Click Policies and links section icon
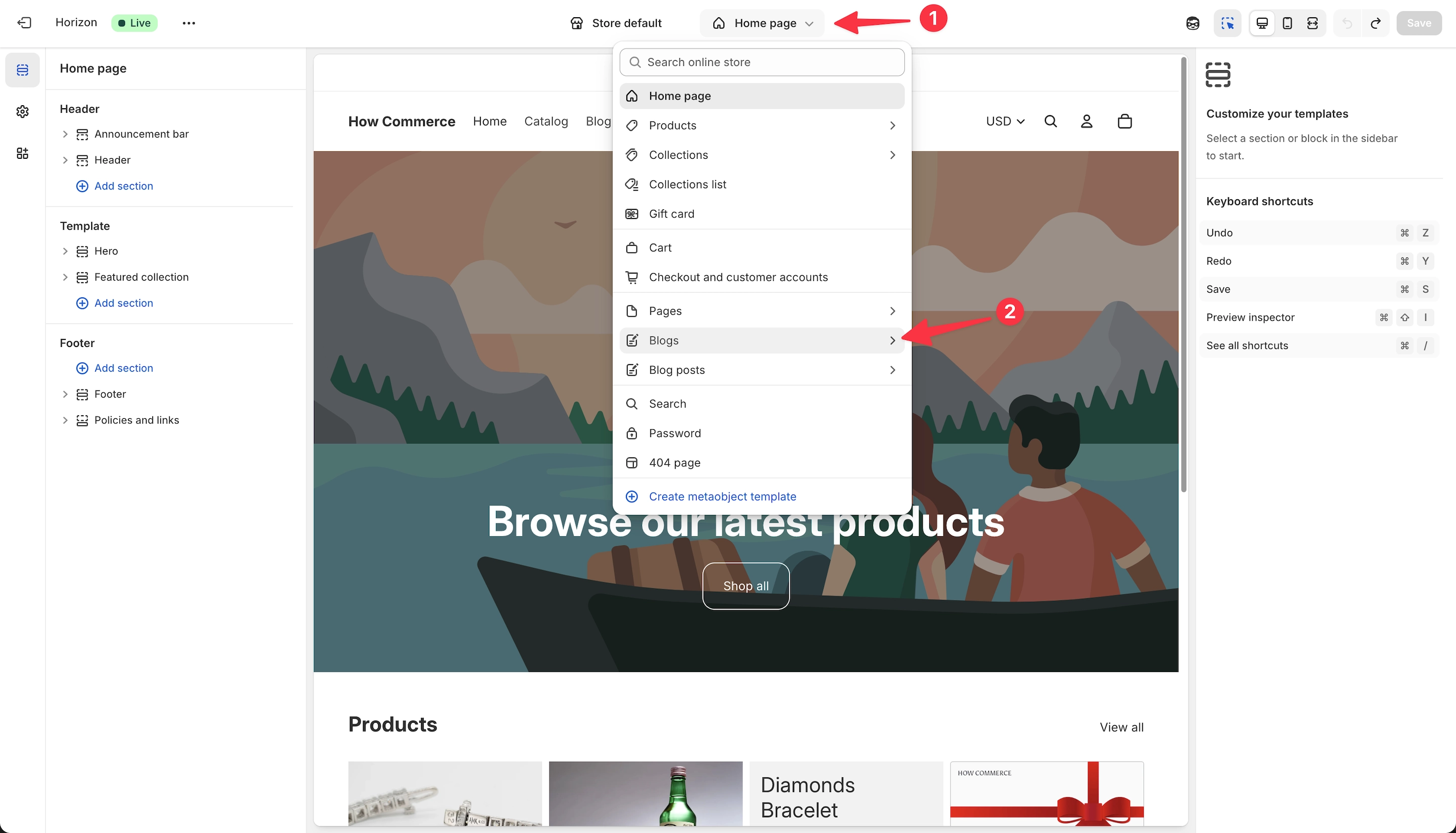The height and width of the screenshot is (833, 1456). click(x=82, y=420)
